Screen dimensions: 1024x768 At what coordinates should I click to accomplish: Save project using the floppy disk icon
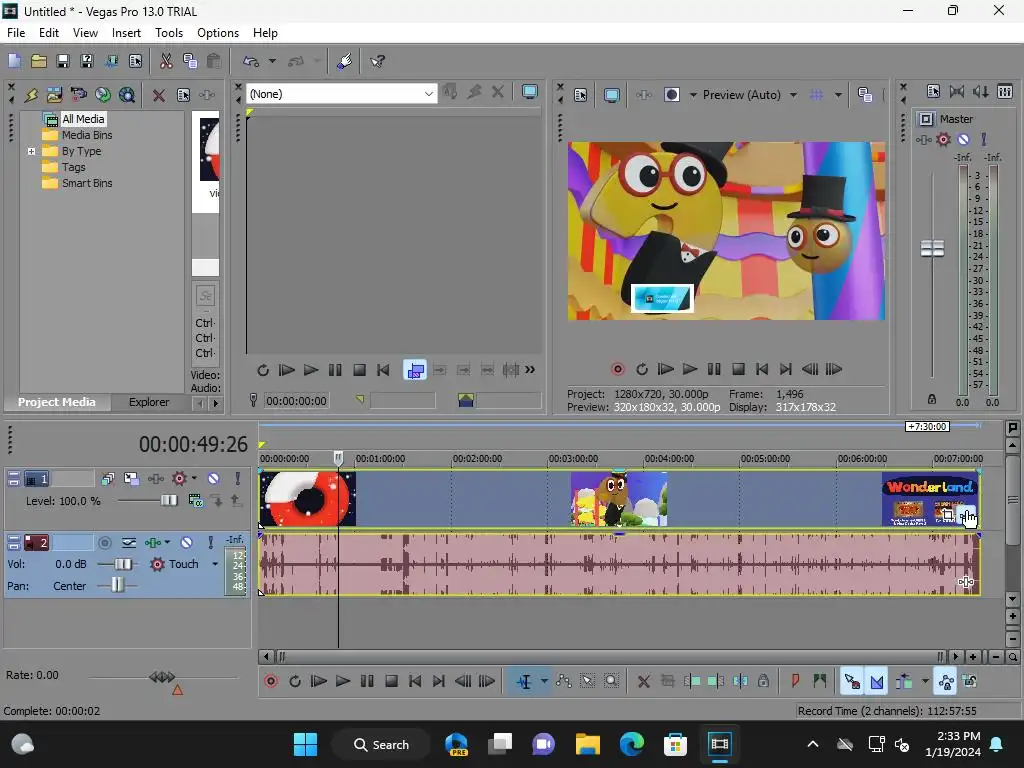pos(63,61)
